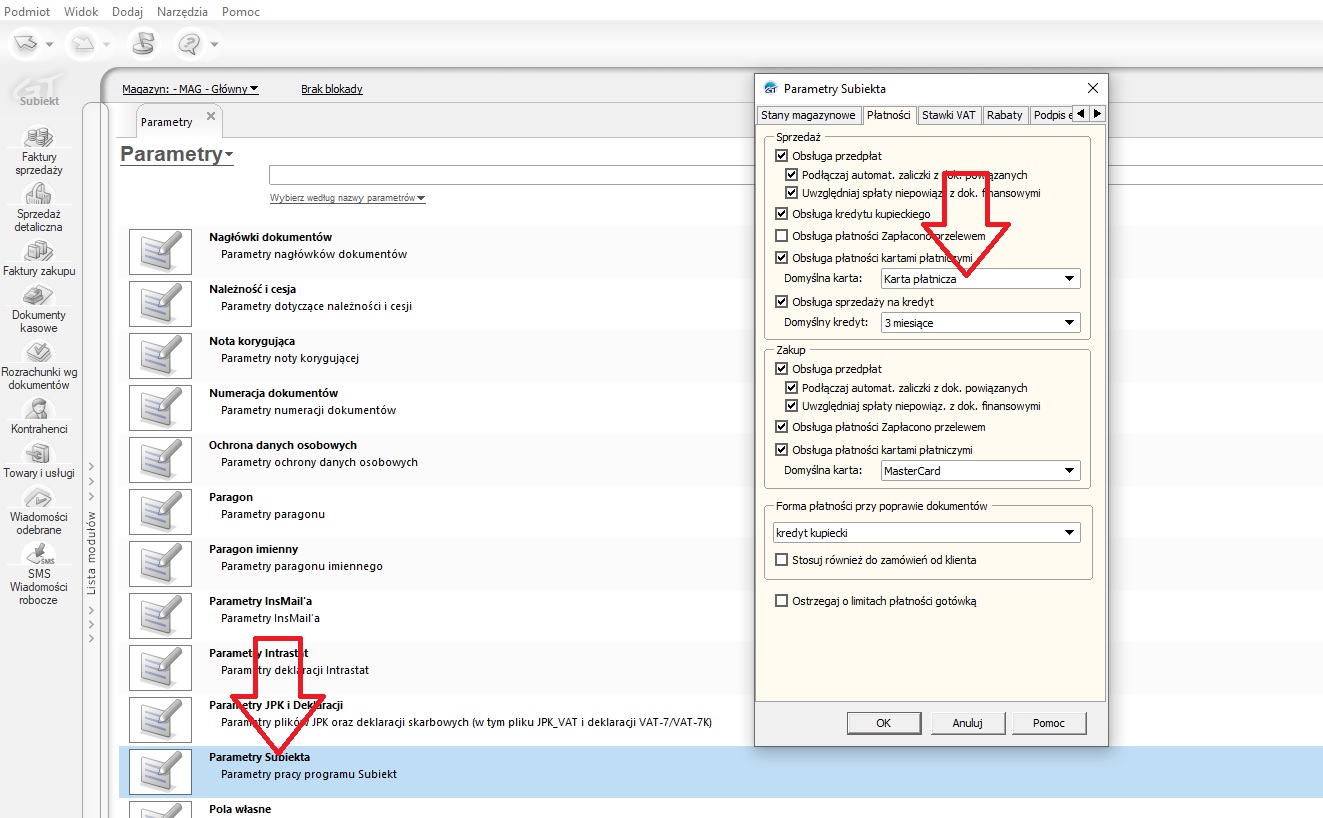Toggle Obsługa kredytu kupieckiego checkbox
1323x818 pixels.
[x=782, y=214]
